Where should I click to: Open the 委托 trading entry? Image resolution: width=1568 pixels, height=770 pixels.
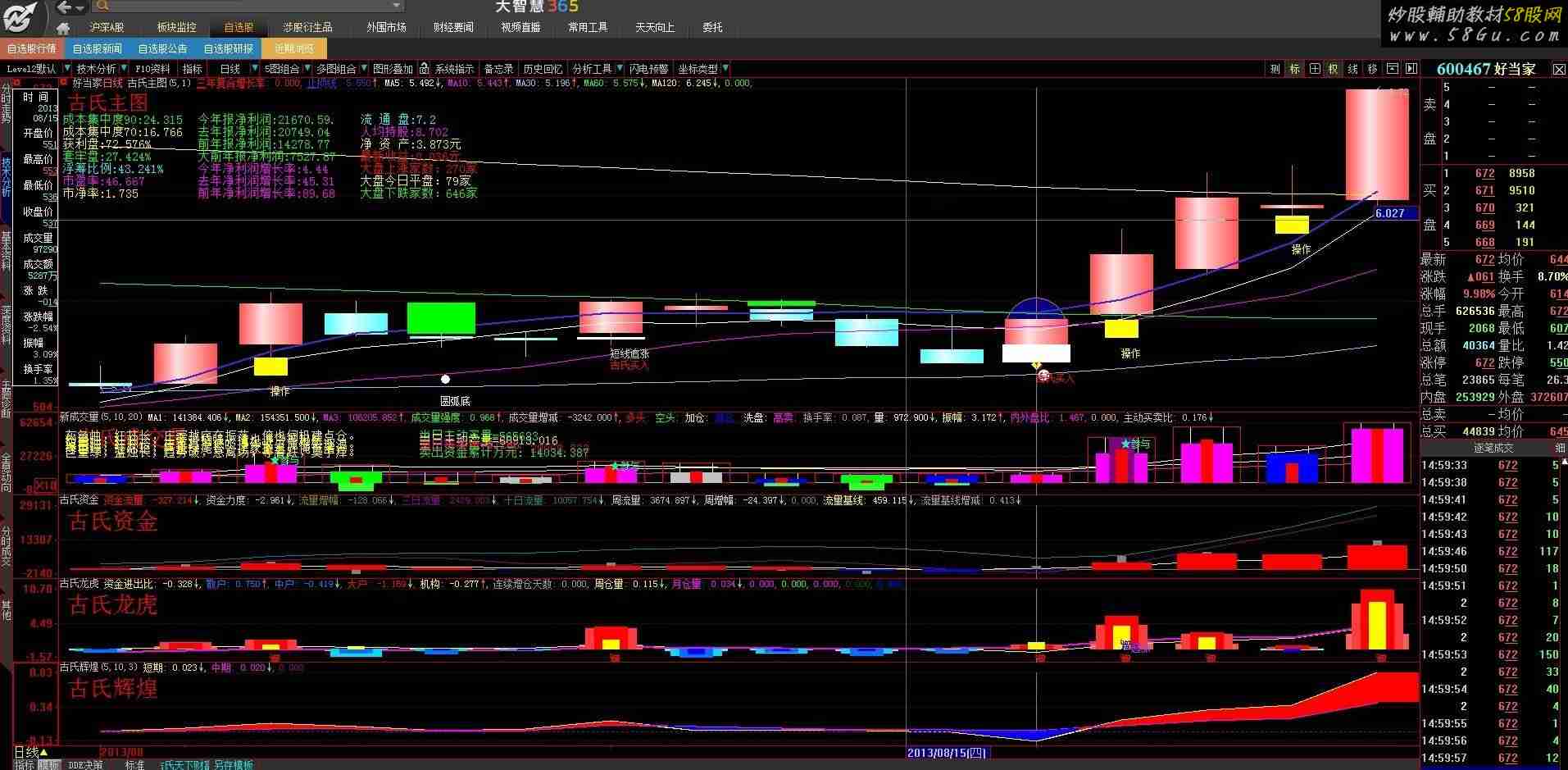(712, 28)
